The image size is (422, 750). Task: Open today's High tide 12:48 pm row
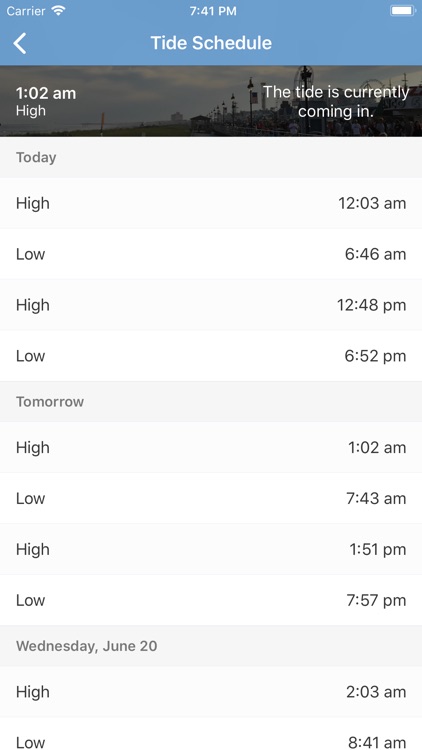pos(211,305)
